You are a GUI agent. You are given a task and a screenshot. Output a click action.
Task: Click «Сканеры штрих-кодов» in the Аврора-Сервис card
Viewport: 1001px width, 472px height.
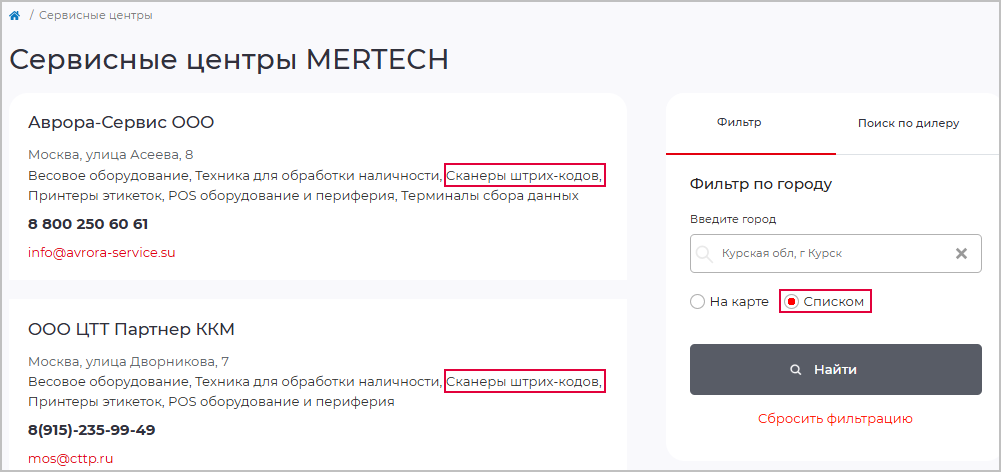point(525,176)
